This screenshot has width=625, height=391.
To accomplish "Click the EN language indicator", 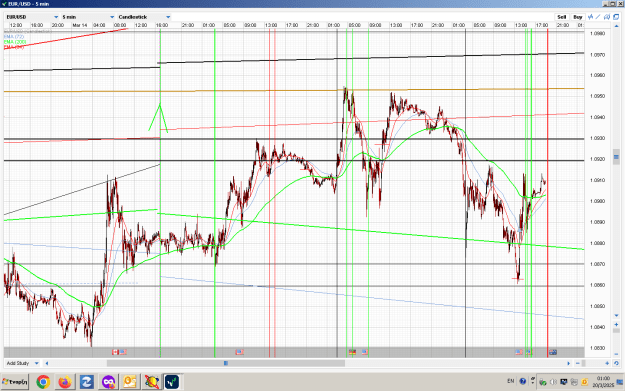I will [511, 381].
